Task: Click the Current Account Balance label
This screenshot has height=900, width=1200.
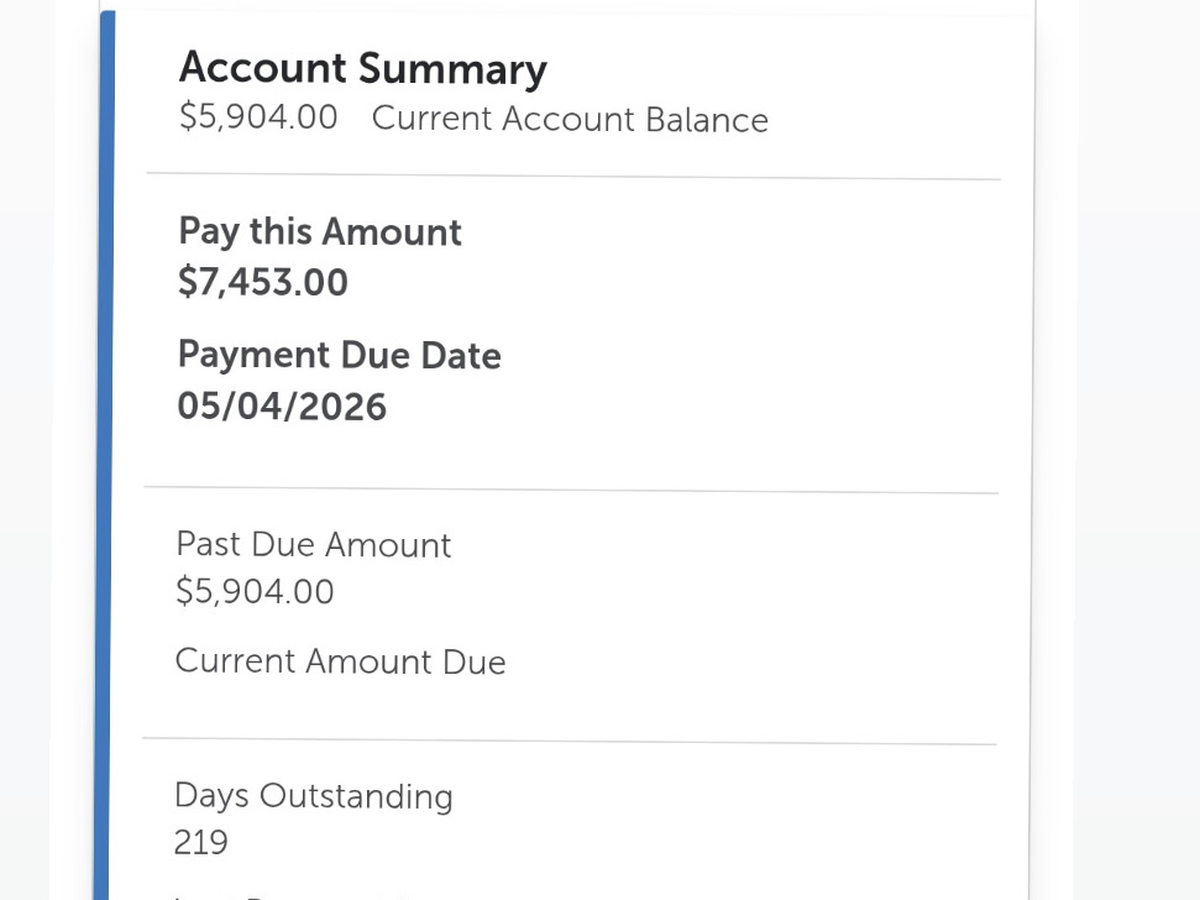Action: click(570, 119)
